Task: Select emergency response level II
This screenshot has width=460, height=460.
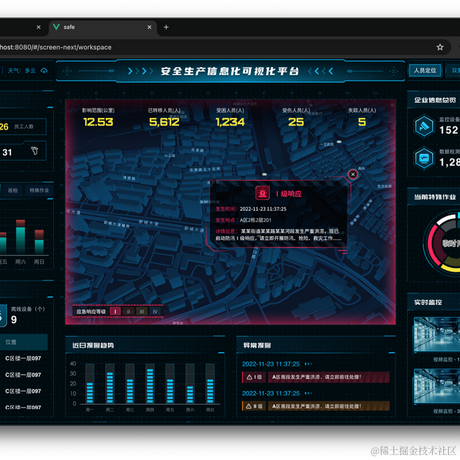Action: pyautogui.click(x=128, y=311)
